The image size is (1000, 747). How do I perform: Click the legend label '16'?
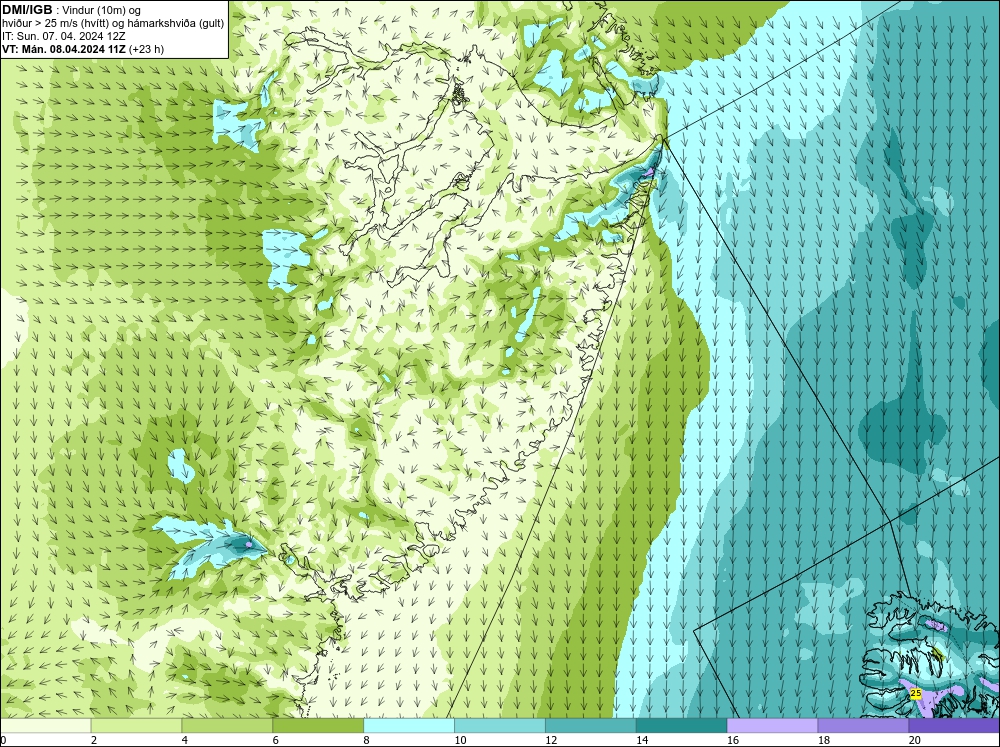(733, 740)
